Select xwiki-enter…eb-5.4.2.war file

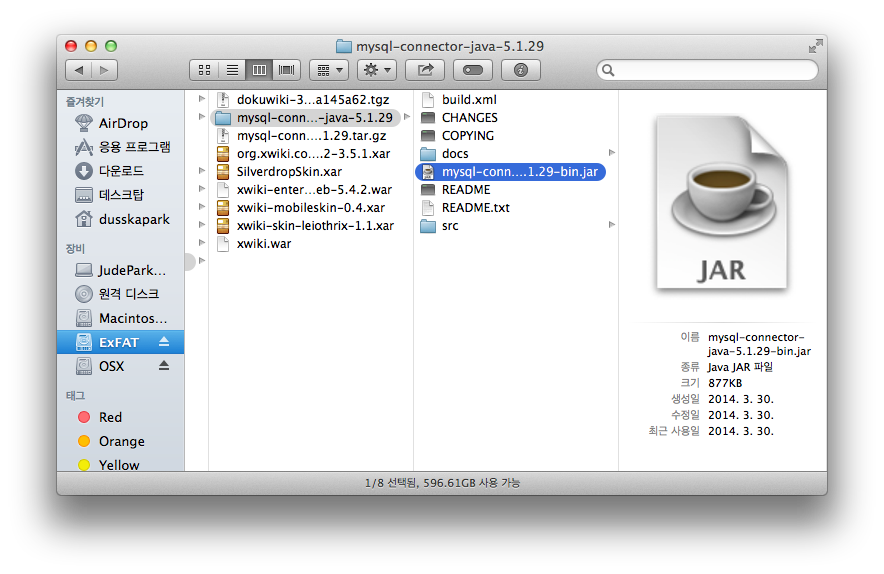click(304, 190)
